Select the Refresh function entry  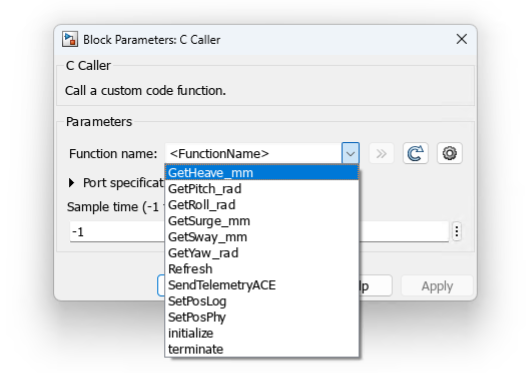tap(262, 269)
